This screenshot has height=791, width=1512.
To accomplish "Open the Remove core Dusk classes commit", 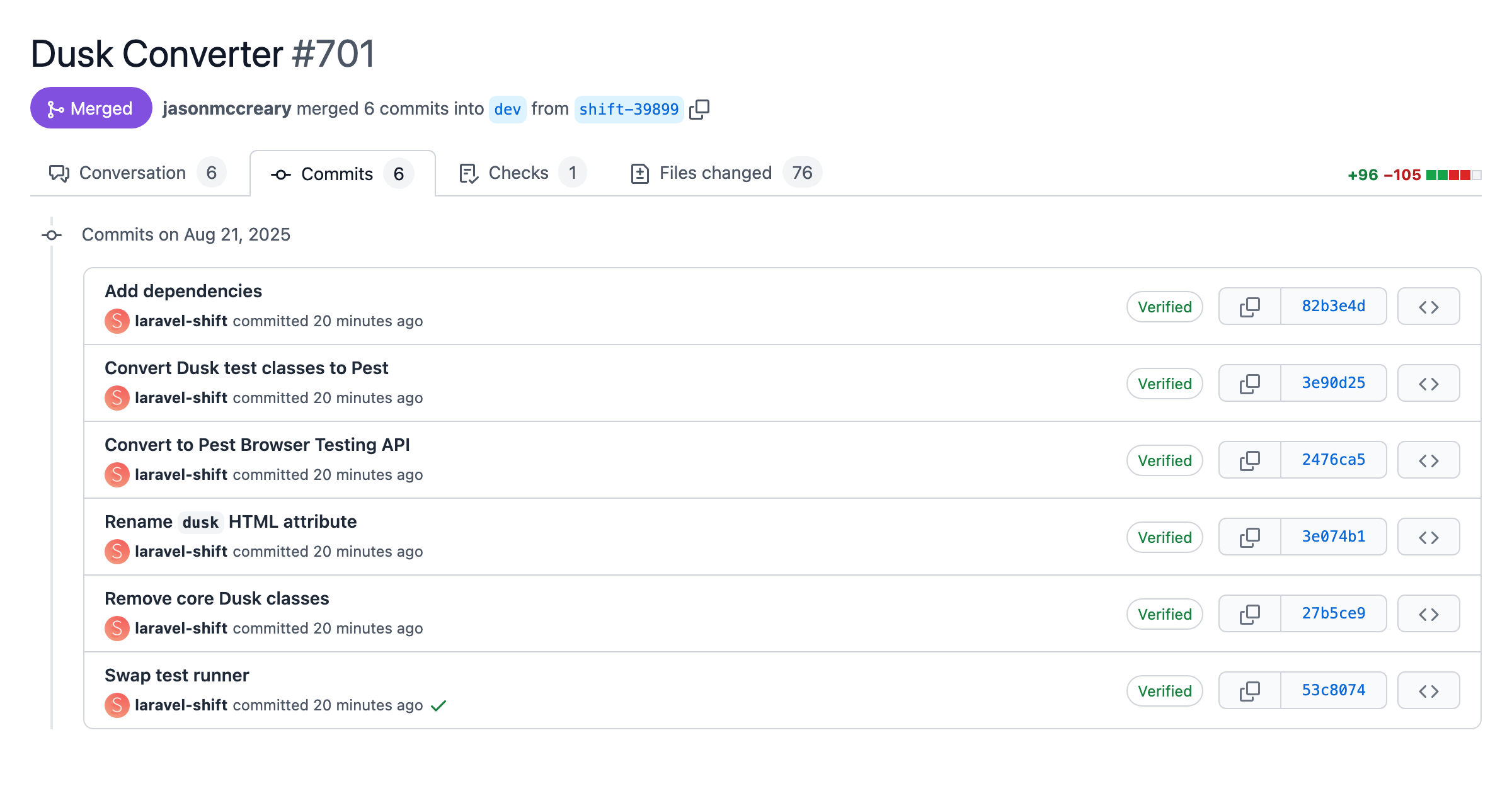I will click(x=217, y=598).
